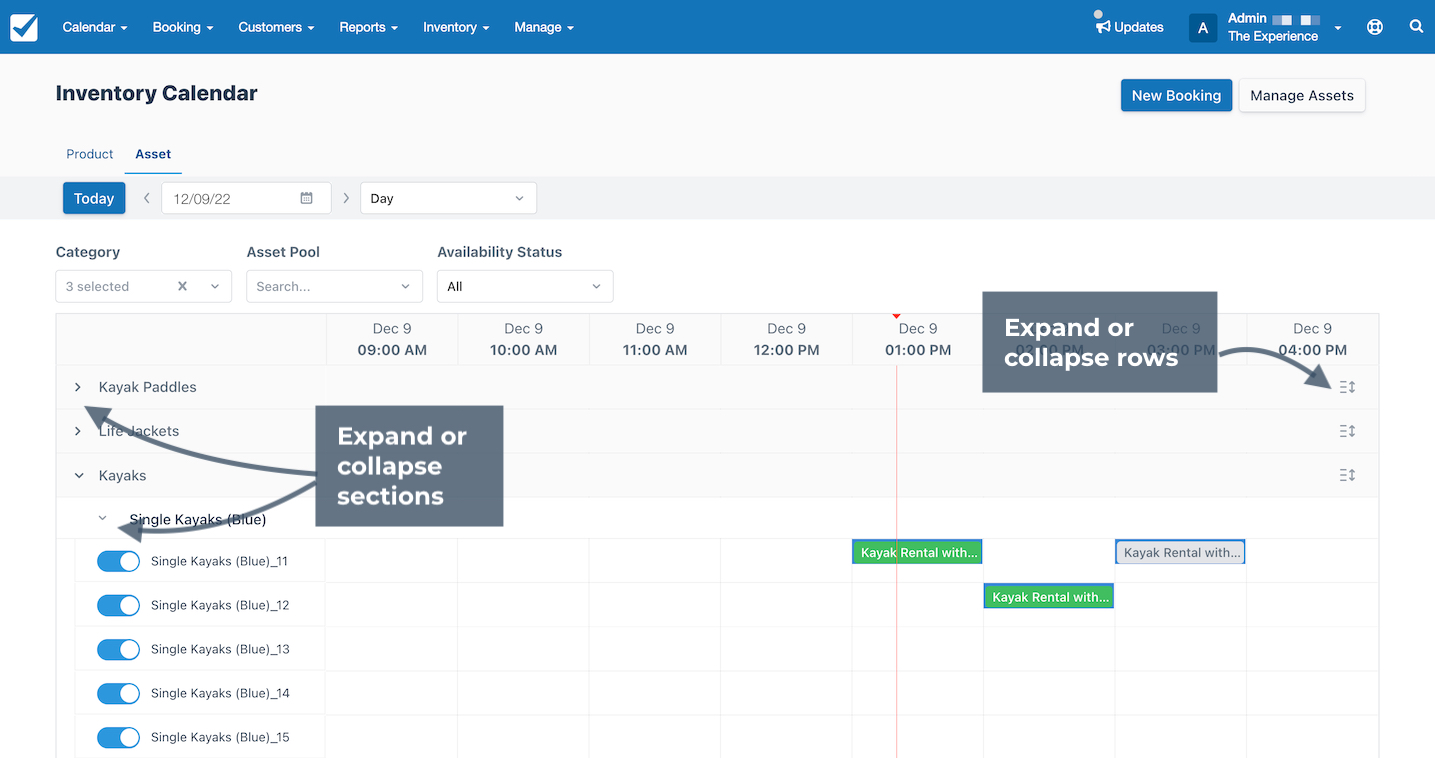Viewport: 1435px width, 758px height.
Task: Click the Admin avatar letter A
Action: [x=1202, y=28]
